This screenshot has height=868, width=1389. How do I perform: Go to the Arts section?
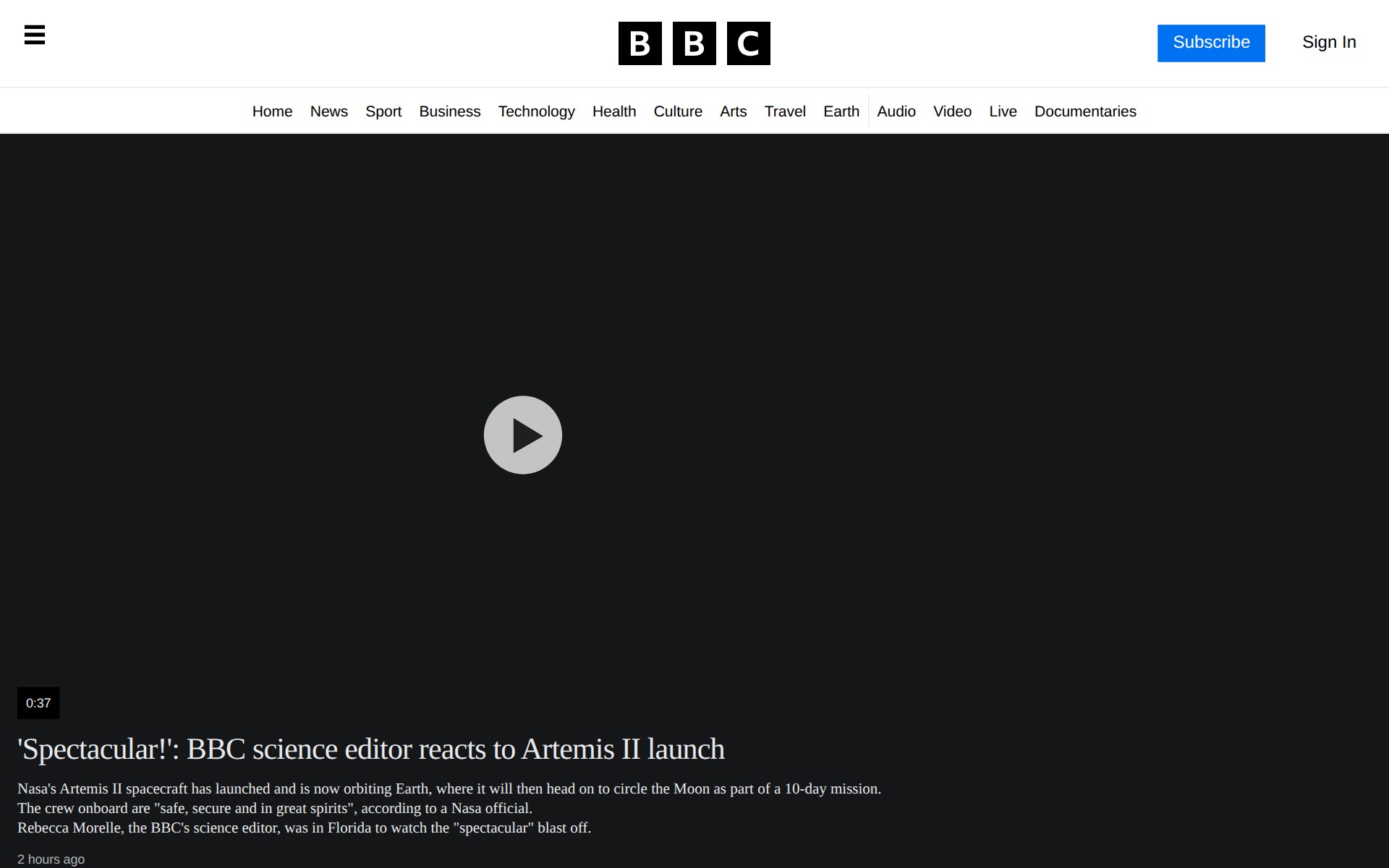click(x=733, y=111)
